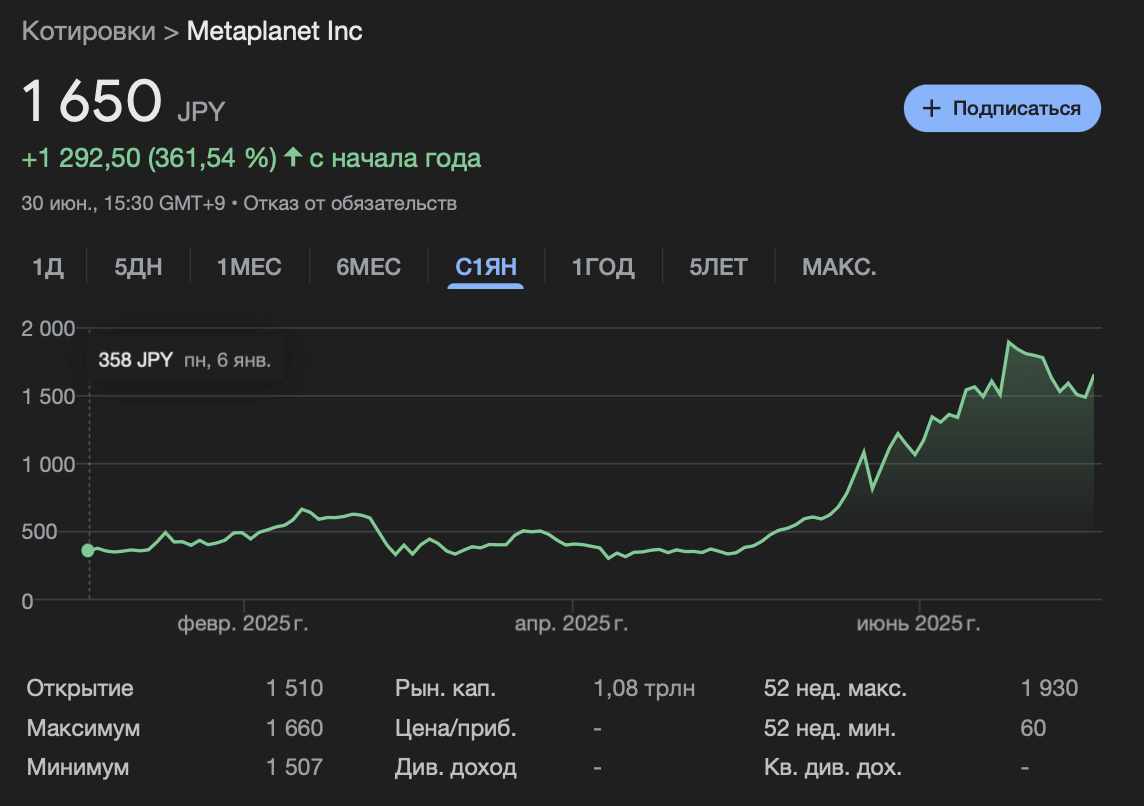Click the 52 нед. мин. value 60
The width and height of the screenshot is (1144, 806).
point(1033,727)
